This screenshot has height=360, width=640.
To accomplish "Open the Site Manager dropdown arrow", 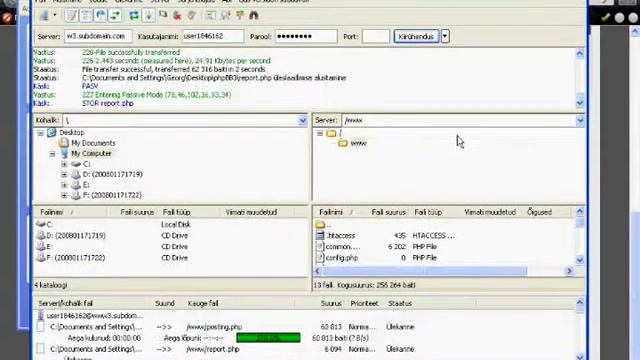I will point(55,16).
